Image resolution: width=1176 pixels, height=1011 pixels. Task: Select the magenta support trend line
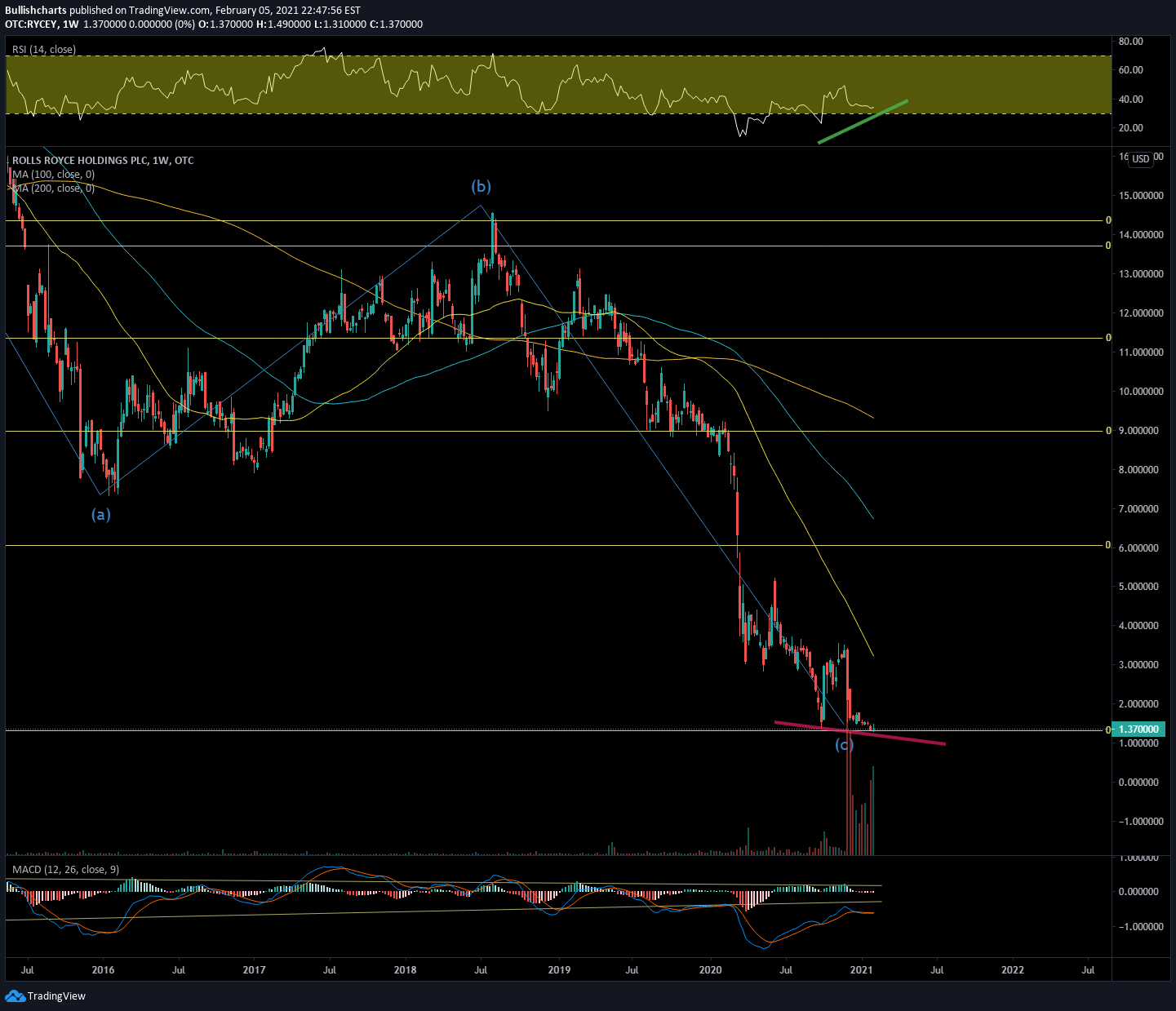click(859, 733)
